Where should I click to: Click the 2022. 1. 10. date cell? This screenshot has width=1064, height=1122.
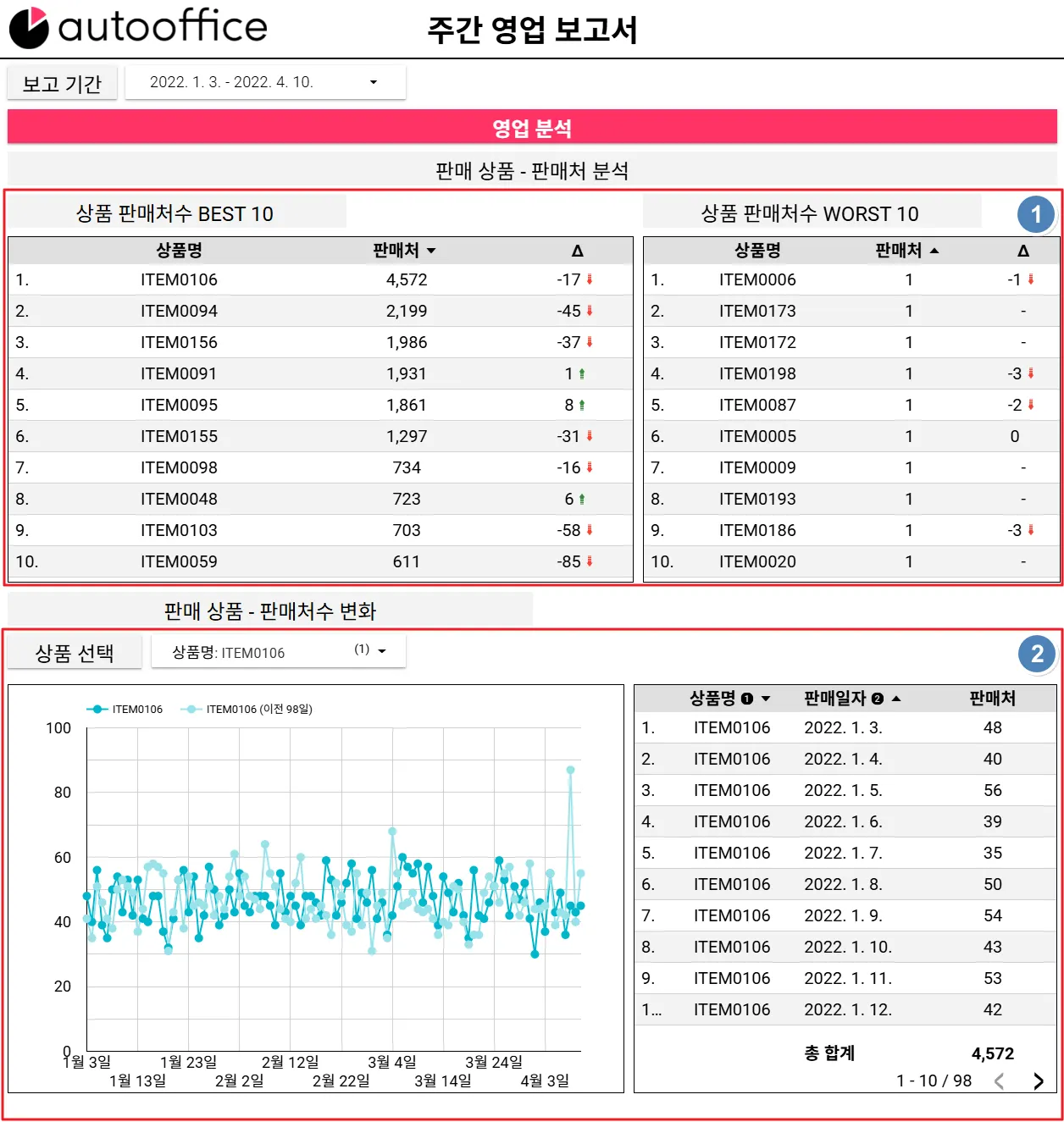(848, 947)
